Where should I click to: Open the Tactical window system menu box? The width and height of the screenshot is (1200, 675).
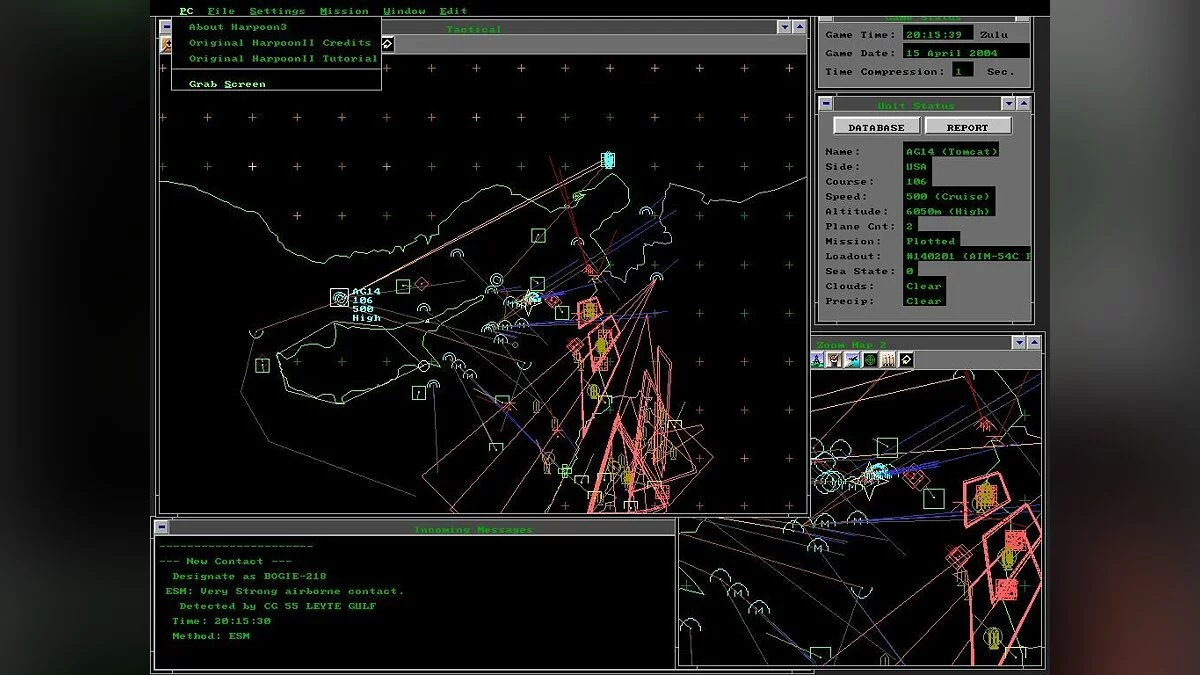[x=166, y=28]
